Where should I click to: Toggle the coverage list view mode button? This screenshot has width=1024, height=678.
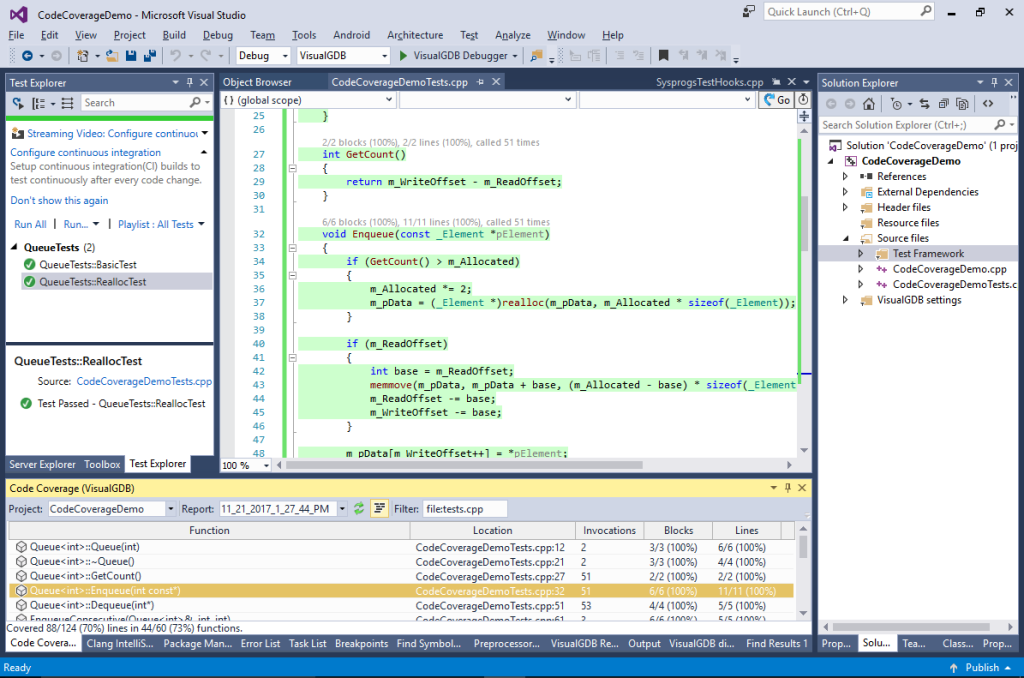[x=379, y=509]
